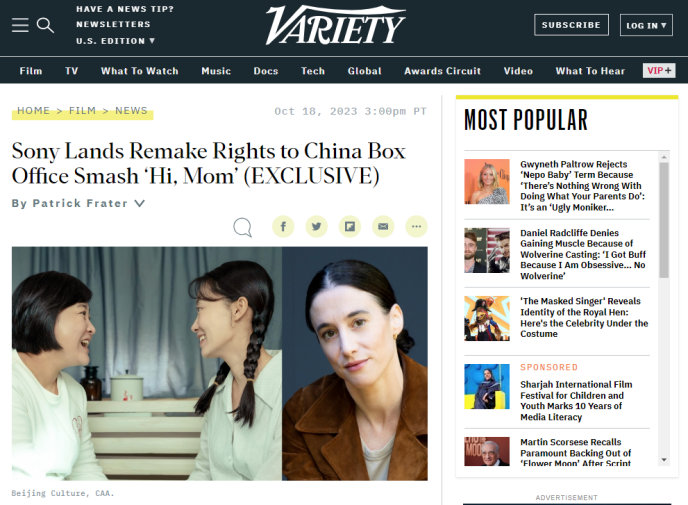Expand the U.S. Edition dropdown
Viewport: 688px width, 505px height.
click(115, 41)
